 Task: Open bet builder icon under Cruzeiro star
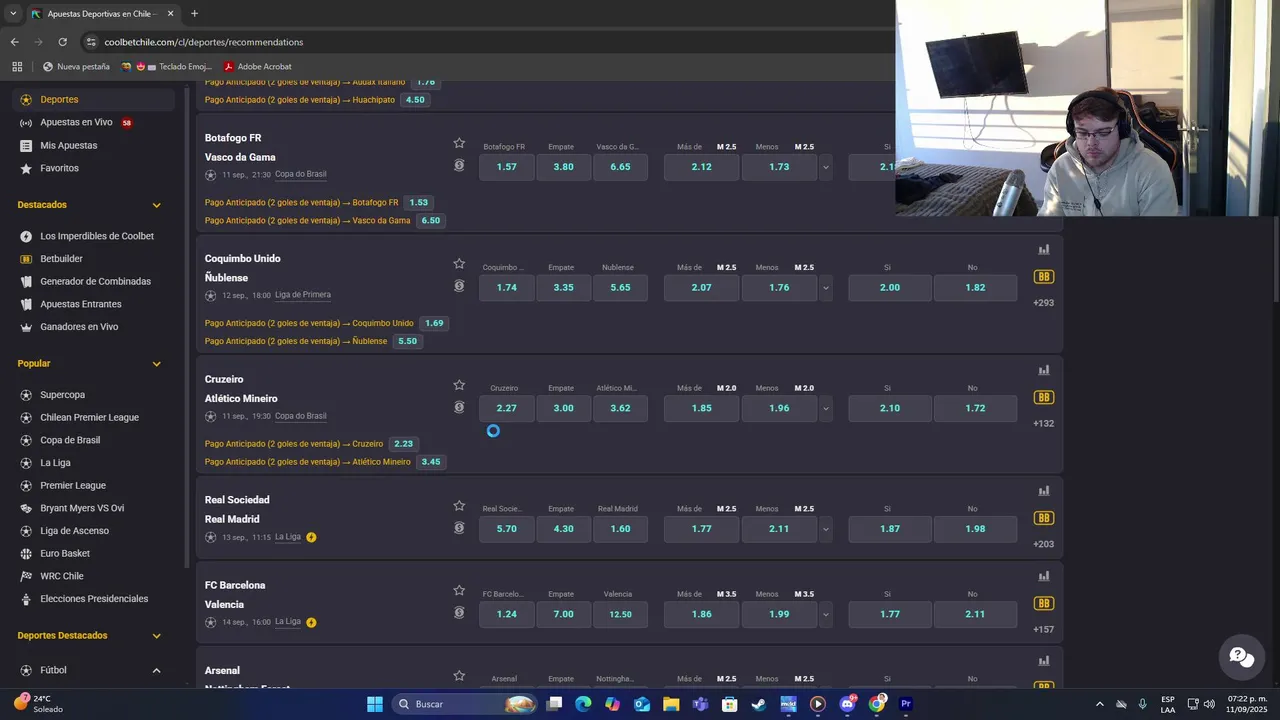pos(459,407)
